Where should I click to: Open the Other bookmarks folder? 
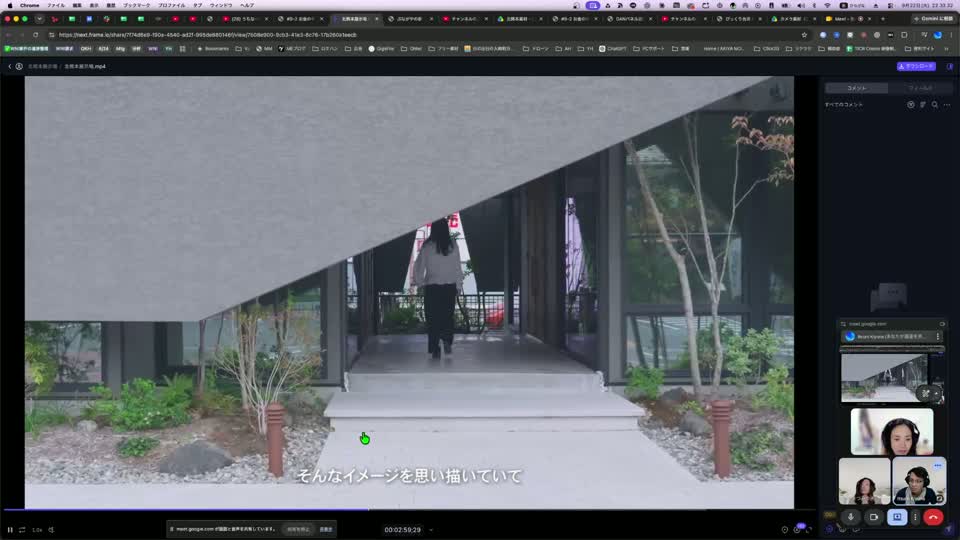[411, 48]
